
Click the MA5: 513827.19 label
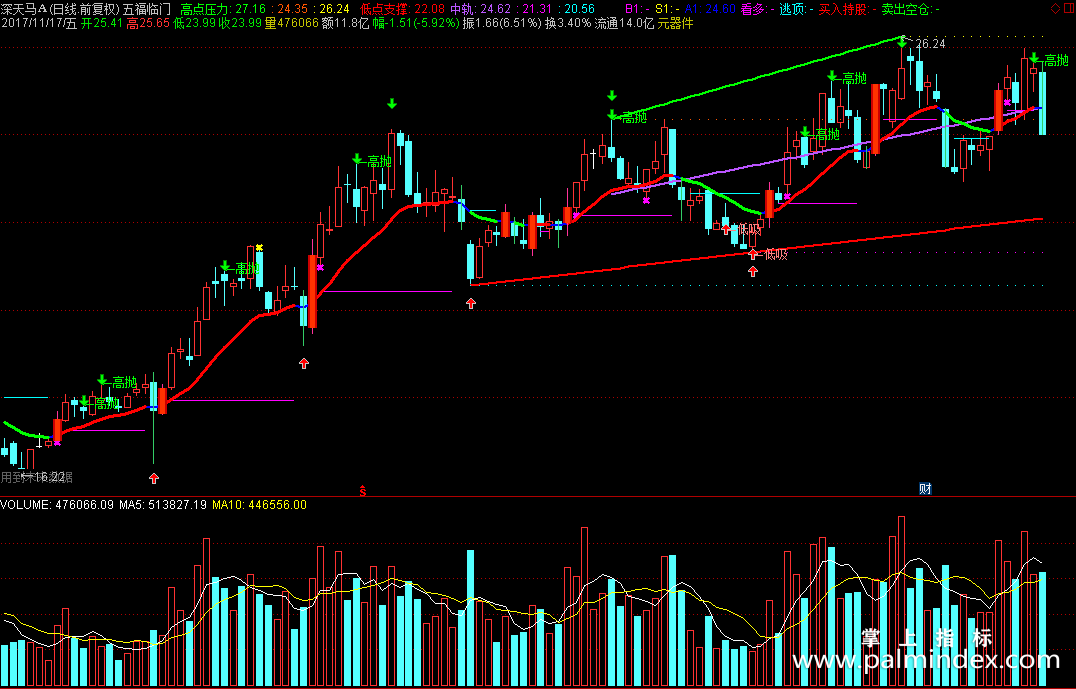pyautogui.click(x=163, y=504)
